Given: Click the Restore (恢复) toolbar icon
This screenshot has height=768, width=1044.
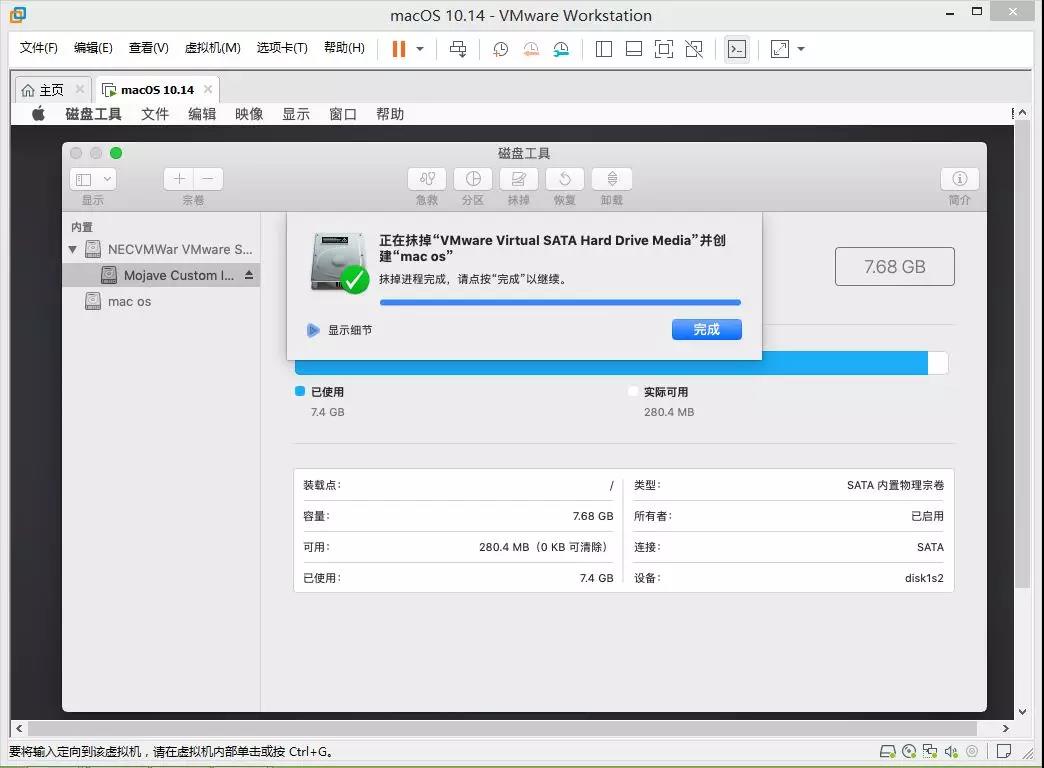Looking at the screenshot, I should 565,179.
